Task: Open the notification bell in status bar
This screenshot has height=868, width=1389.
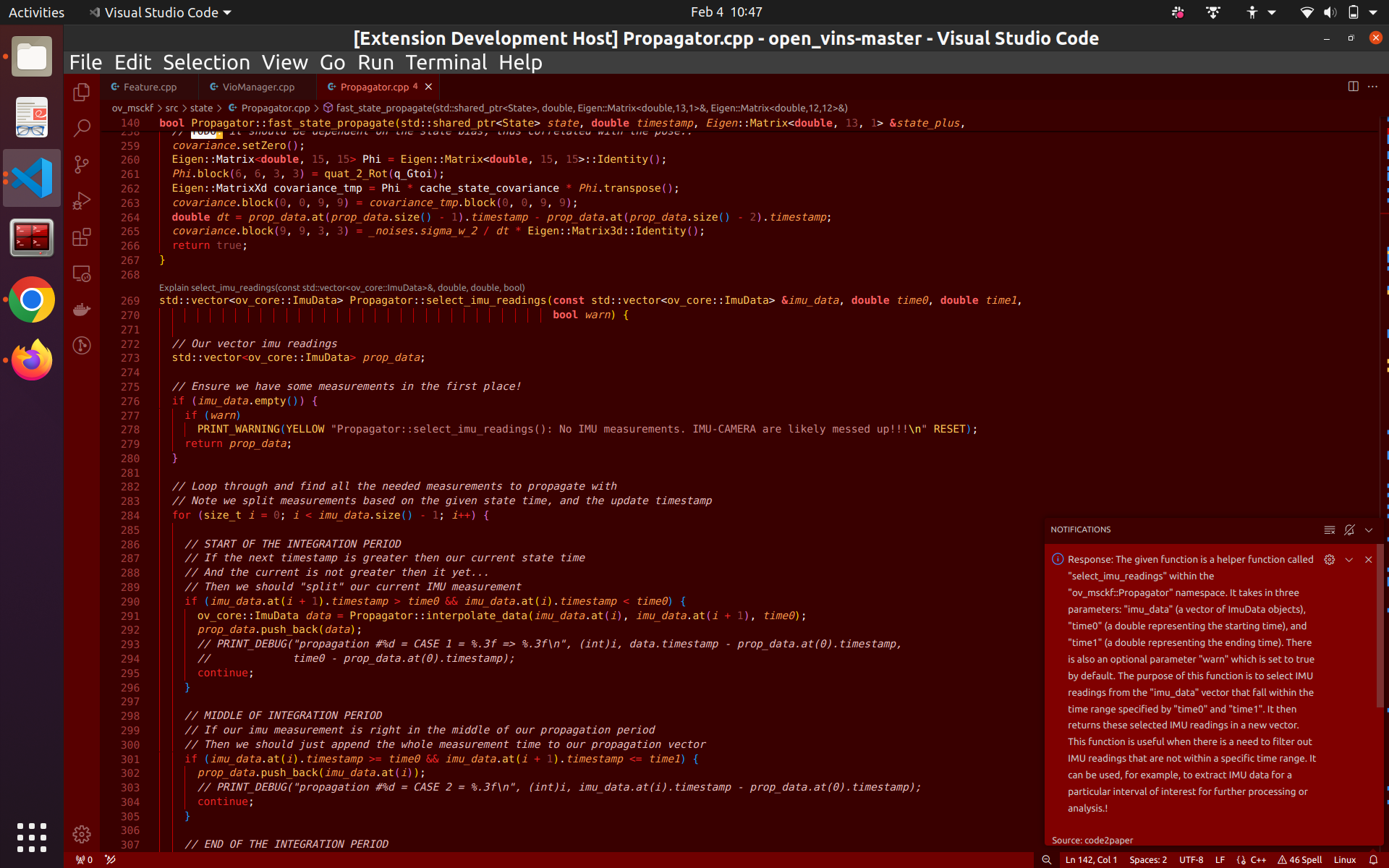Action: pyautogui.click(x=1373, y=860)
